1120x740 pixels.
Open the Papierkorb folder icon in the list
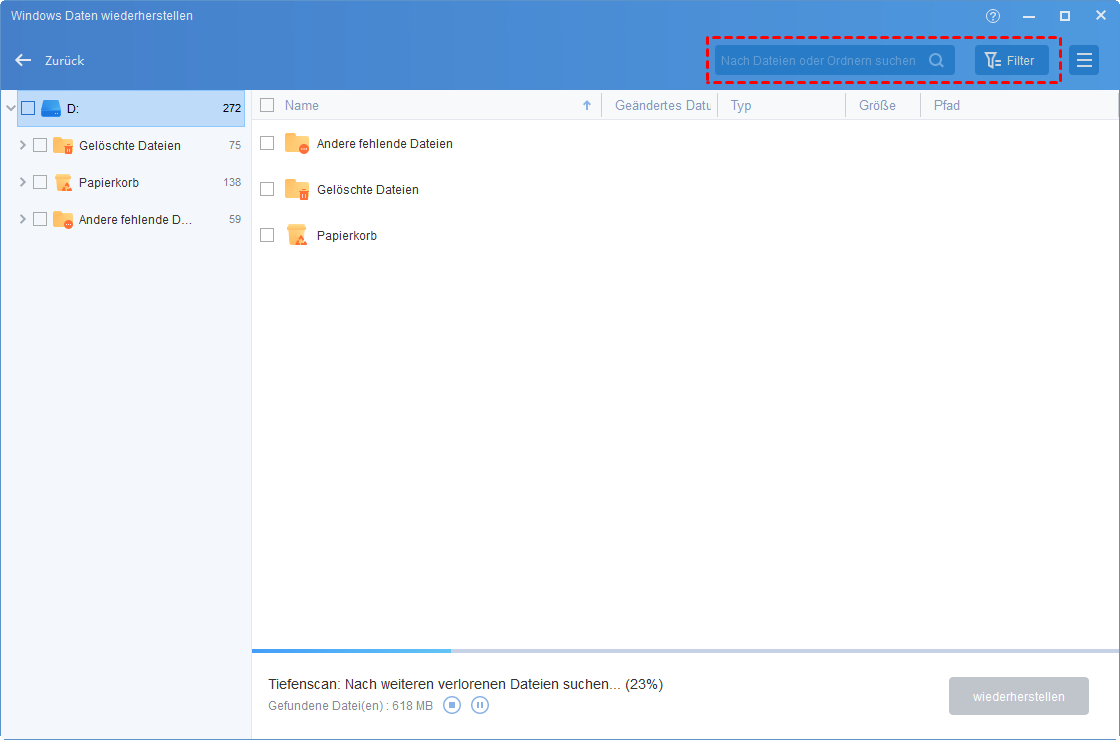(296, 234)
